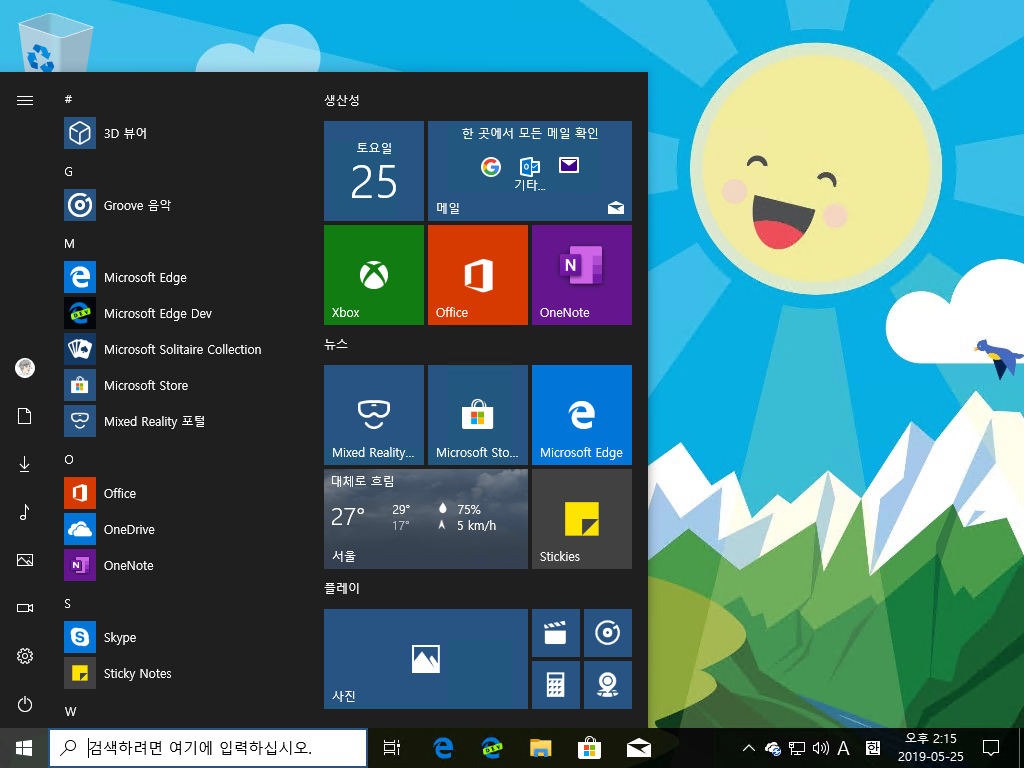This screenshot has width=1024, height=768.
Task: Open OneDrive from the app list
Action: point(176,529)
